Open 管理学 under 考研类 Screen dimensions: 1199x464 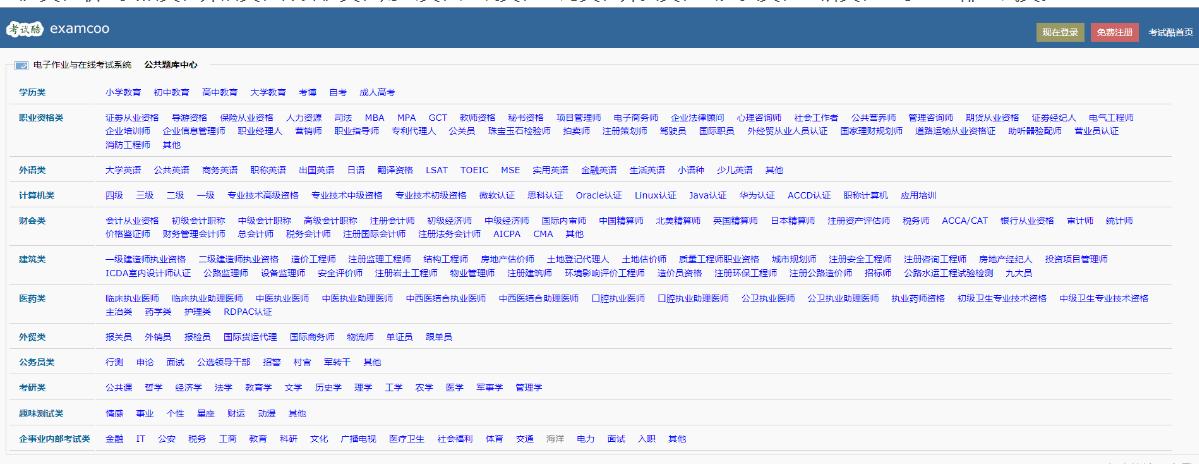(529, 388)
